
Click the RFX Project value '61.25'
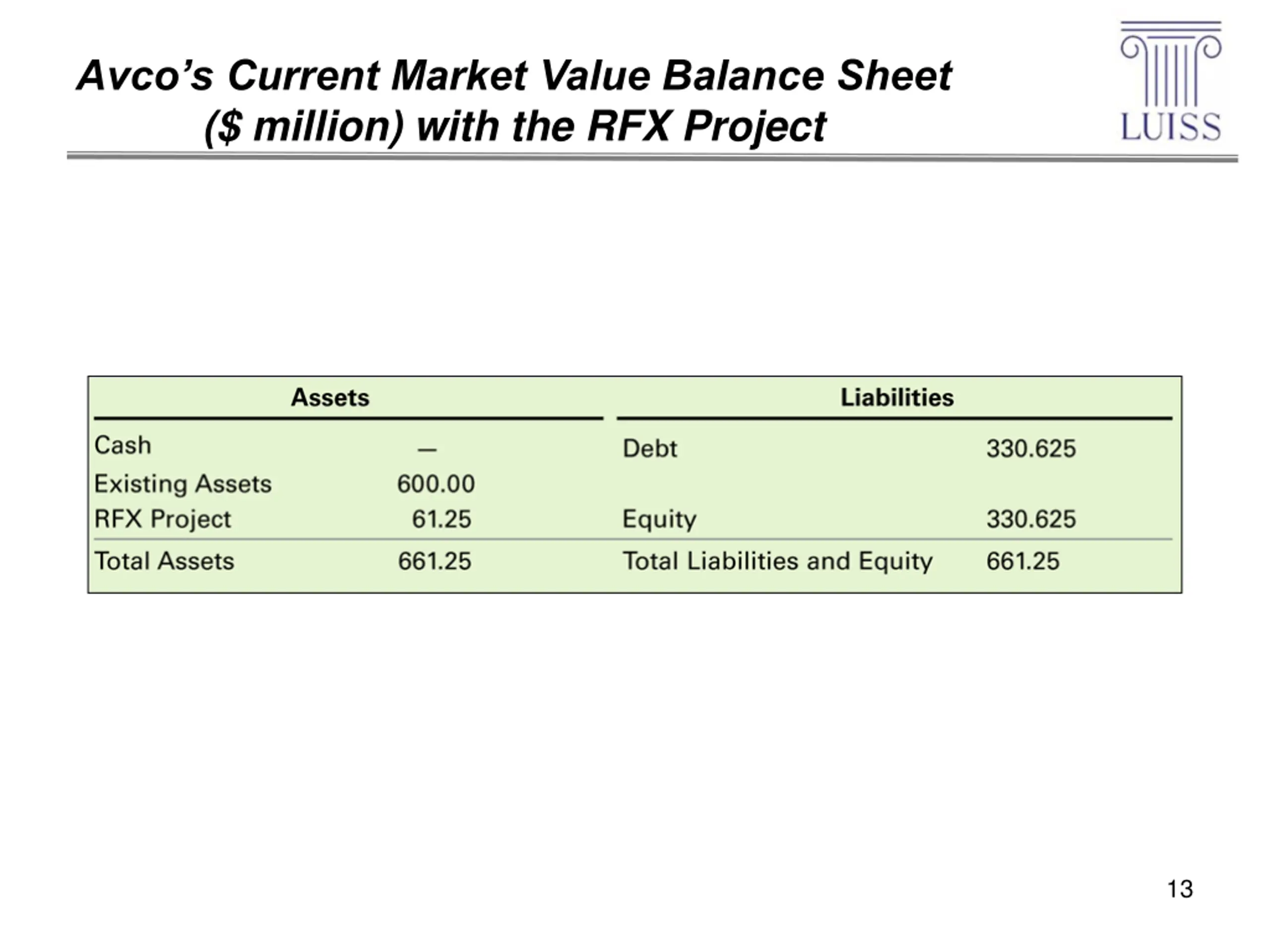pos(442,519)
